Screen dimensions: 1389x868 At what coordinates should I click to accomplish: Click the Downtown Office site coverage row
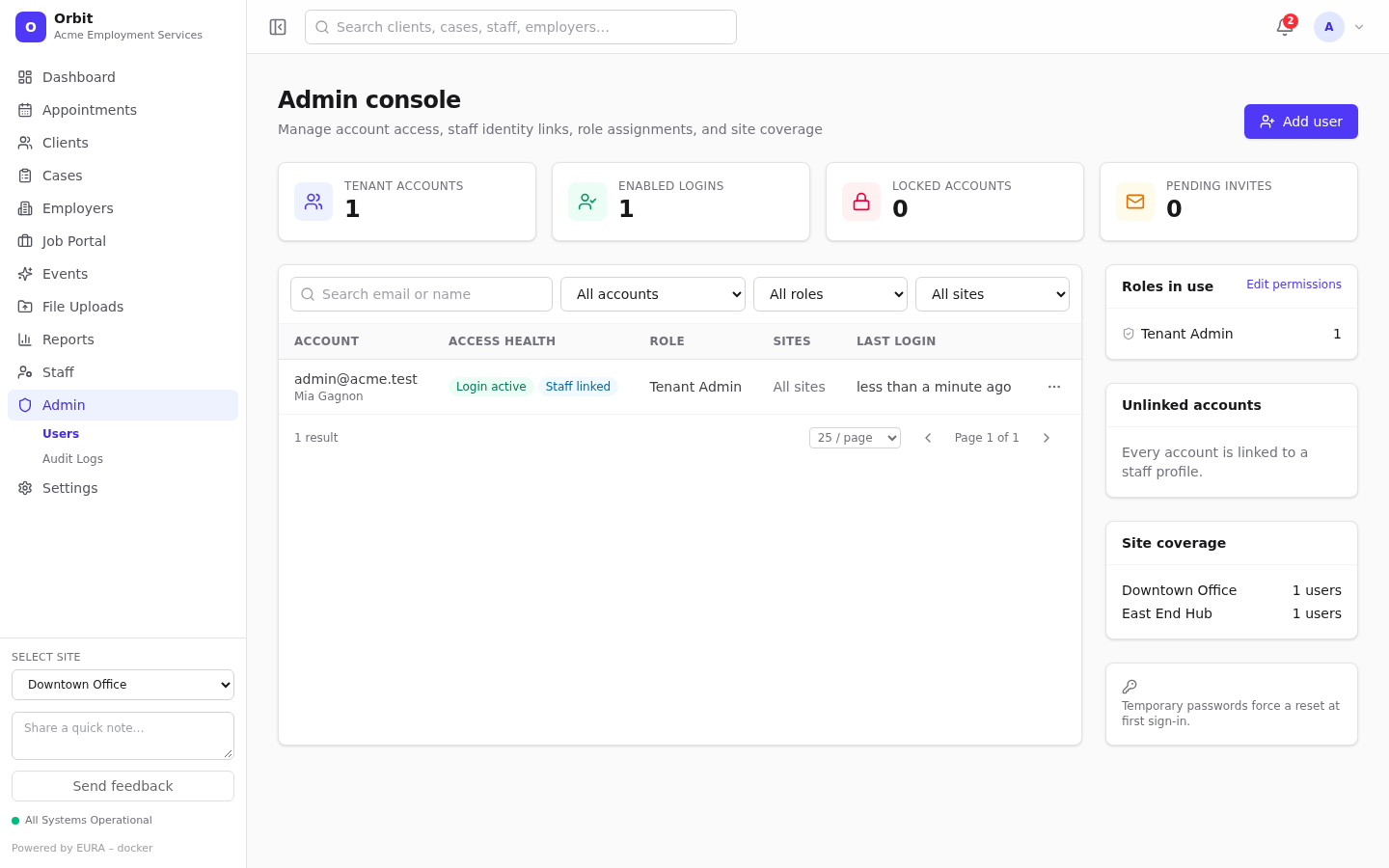tap(1232, 590)
